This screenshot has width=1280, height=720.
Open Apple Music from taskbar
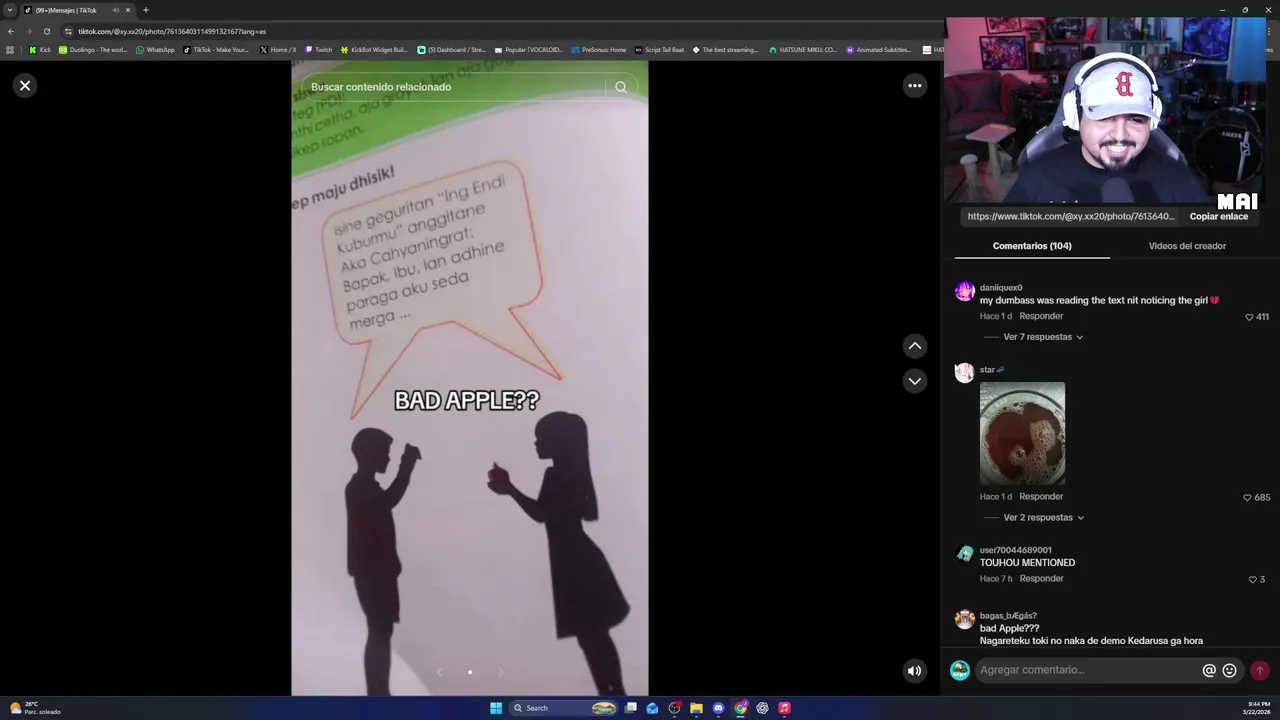pyautogui.click(x=784, y=708)
